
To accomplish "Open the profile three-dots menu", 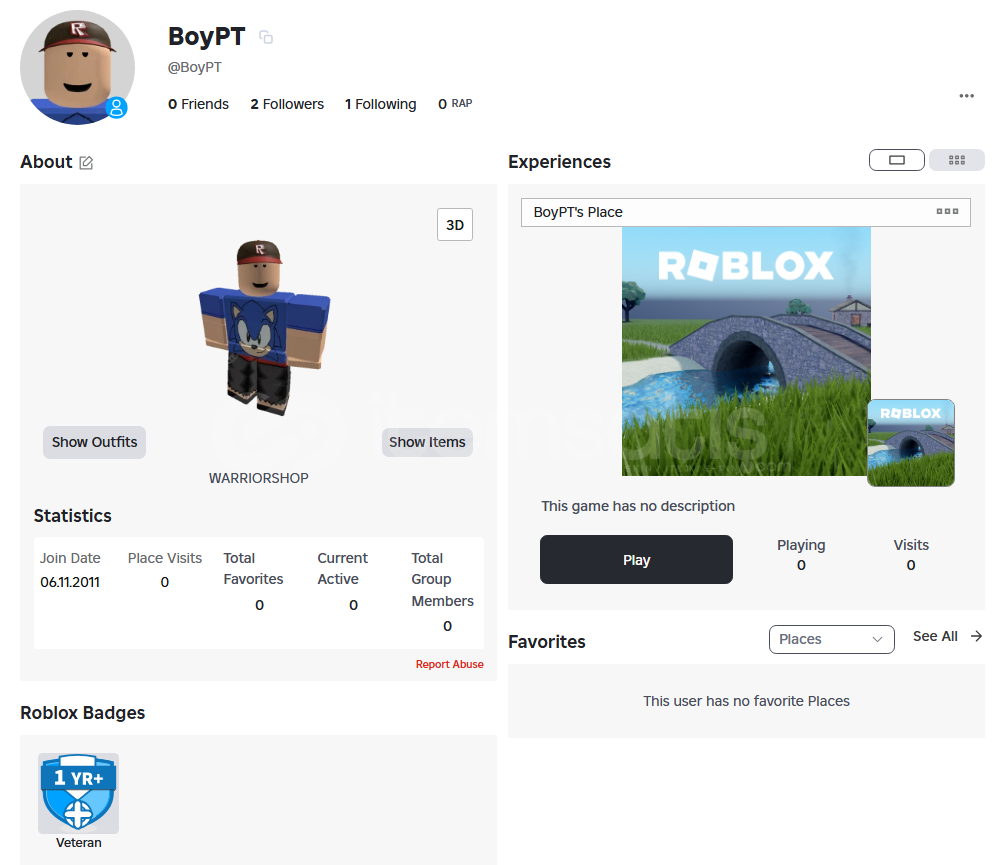I will click(967, 96).
